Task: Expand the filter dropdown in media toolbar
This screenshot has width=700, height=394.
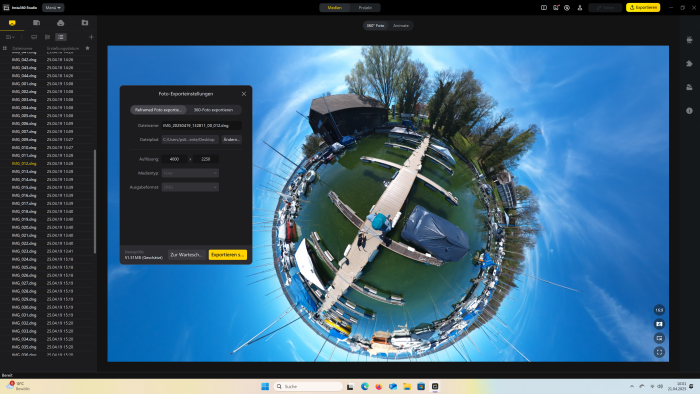Action: [x=10, y=37]
